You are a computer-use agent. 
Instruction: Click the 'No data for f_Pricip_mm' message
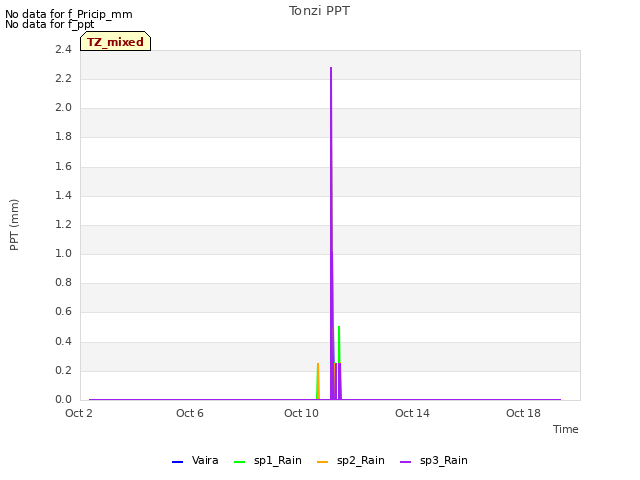pyautogui.click(x=69, y=14)
